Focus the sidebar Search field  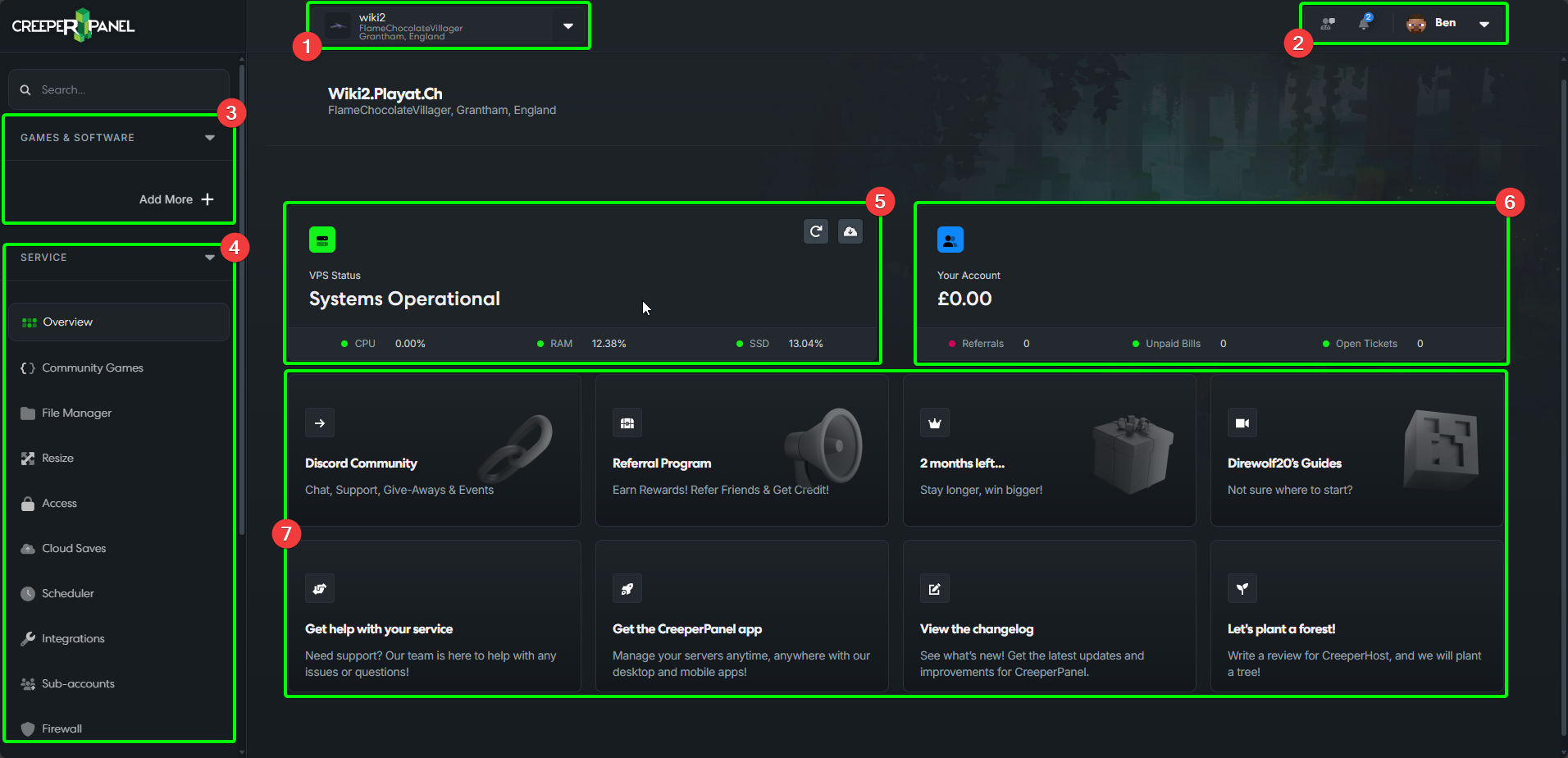pos(119,89)
